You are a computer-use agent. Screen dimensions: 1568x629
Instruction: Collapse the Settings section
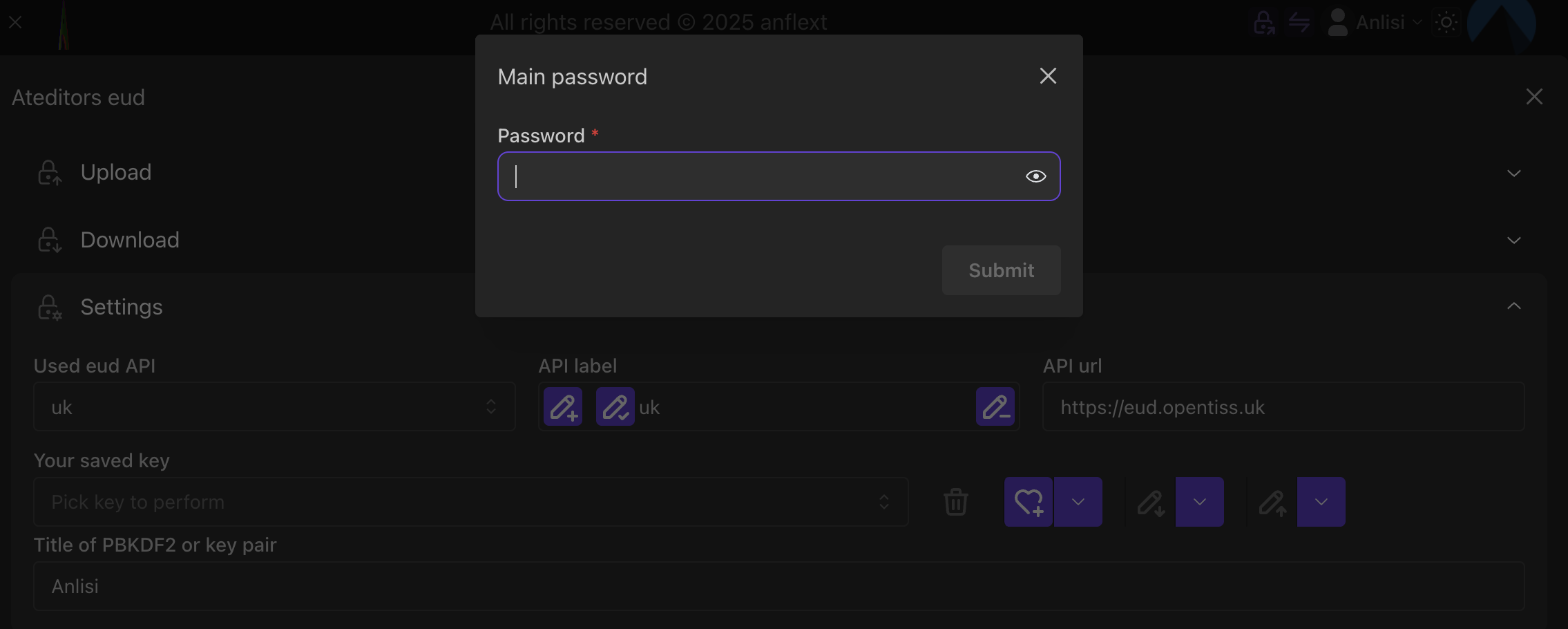[x=1513, y=306]
